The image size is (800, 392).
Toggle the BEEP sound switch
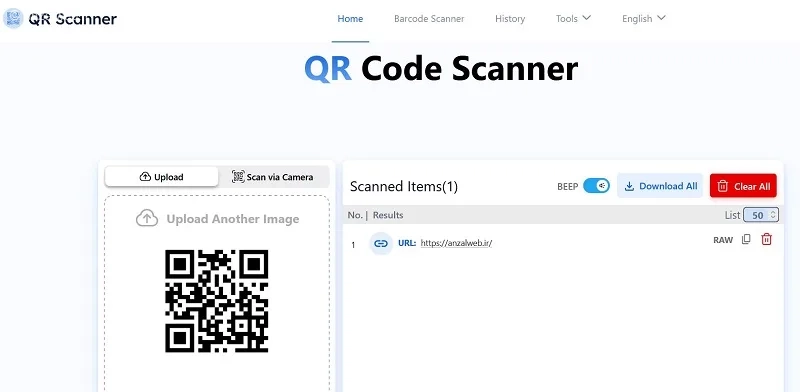click(x=596, y=186)
